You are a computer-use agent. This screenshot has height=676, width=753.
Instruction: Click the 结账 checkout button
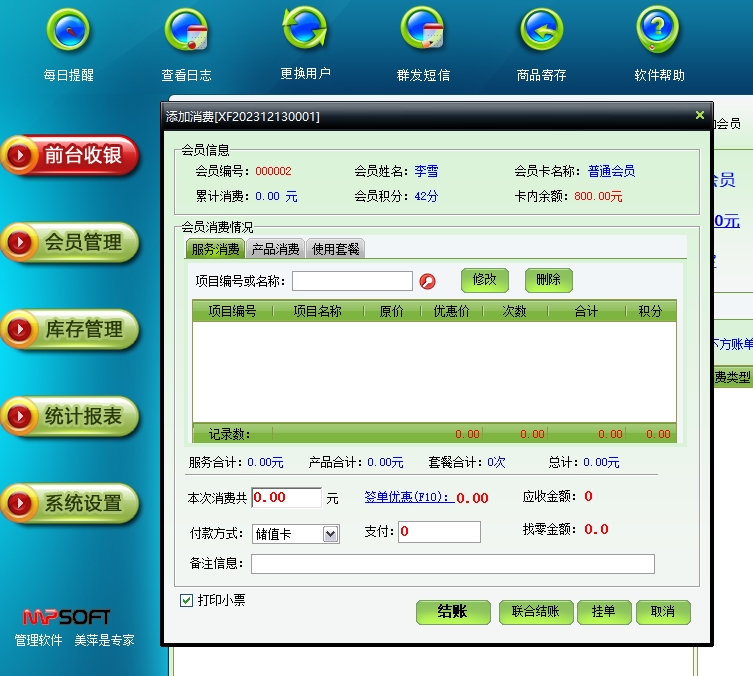(x=453, y=612)
